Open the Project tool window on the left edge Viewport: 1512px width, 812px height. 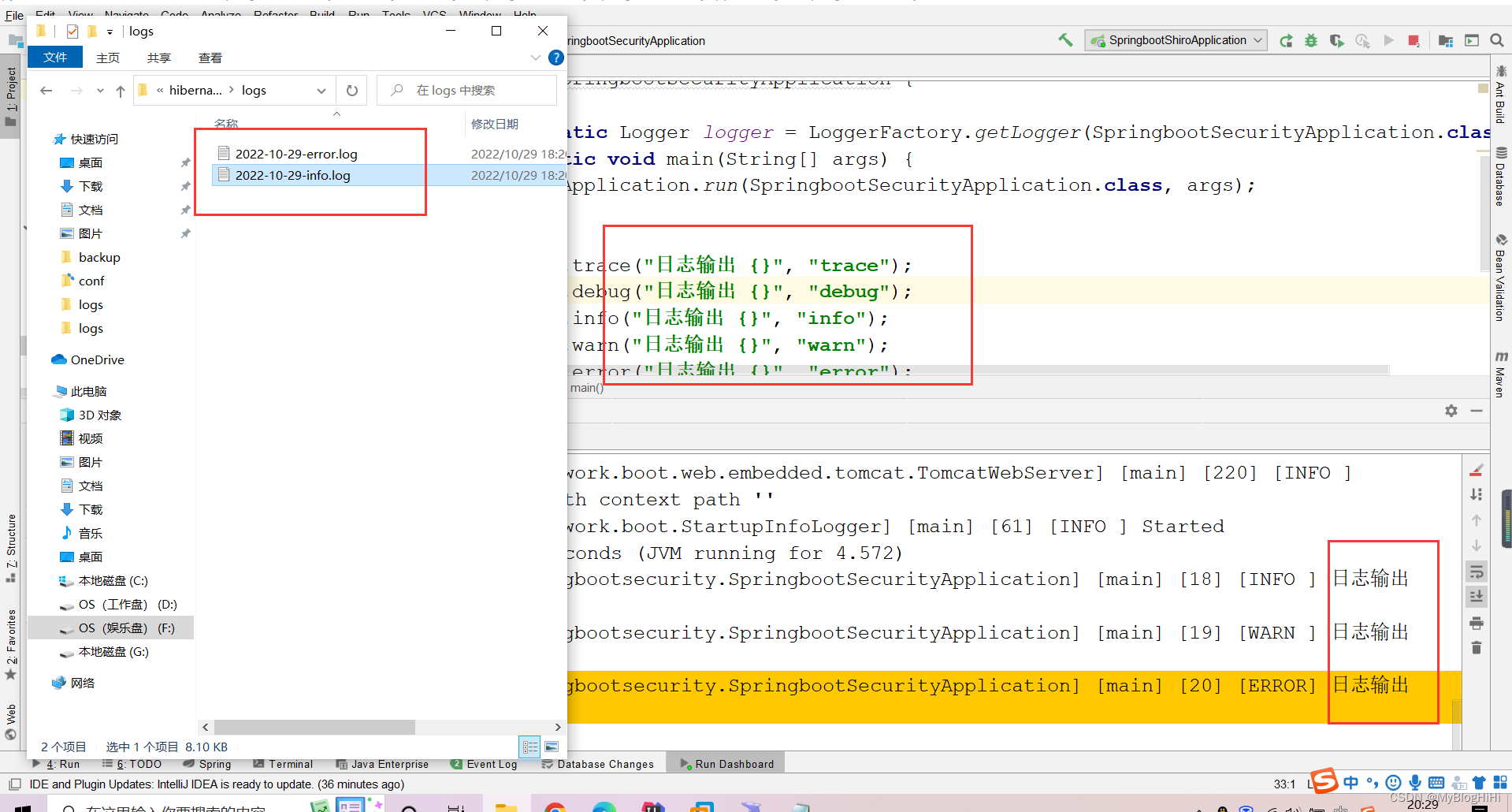[10, 96]
